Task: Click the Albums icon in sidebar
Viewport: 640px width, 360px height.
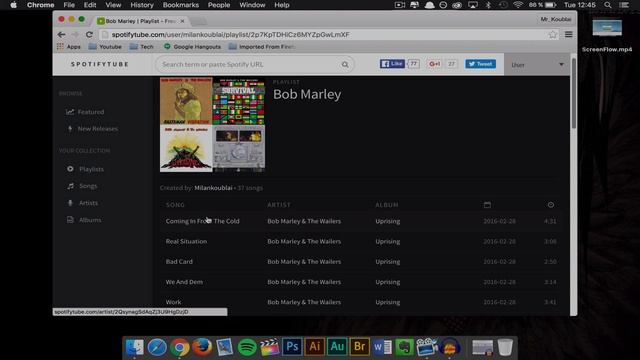Action: (70, 220)
